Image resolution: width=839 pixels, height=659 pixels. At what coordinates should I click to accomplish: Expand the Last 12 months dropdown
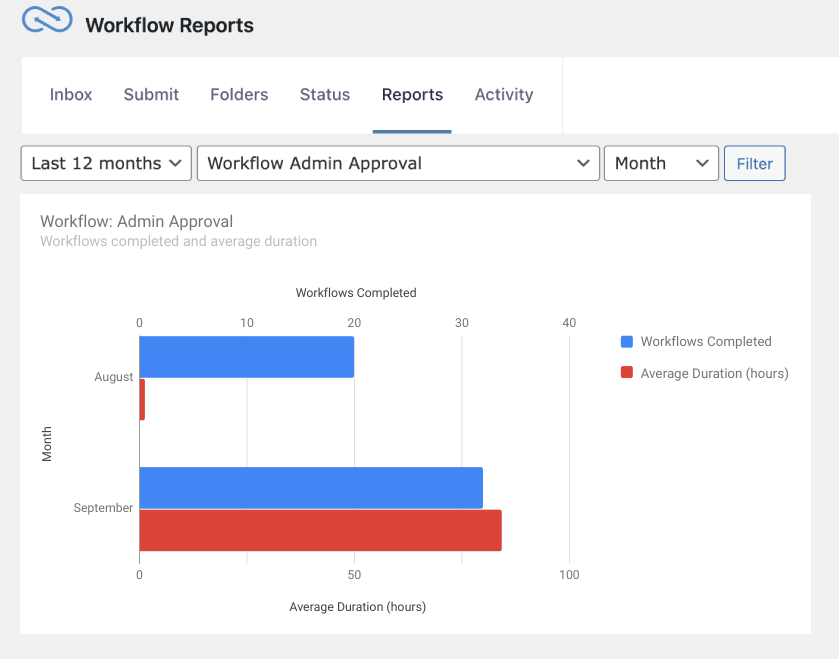coord(106,164)
